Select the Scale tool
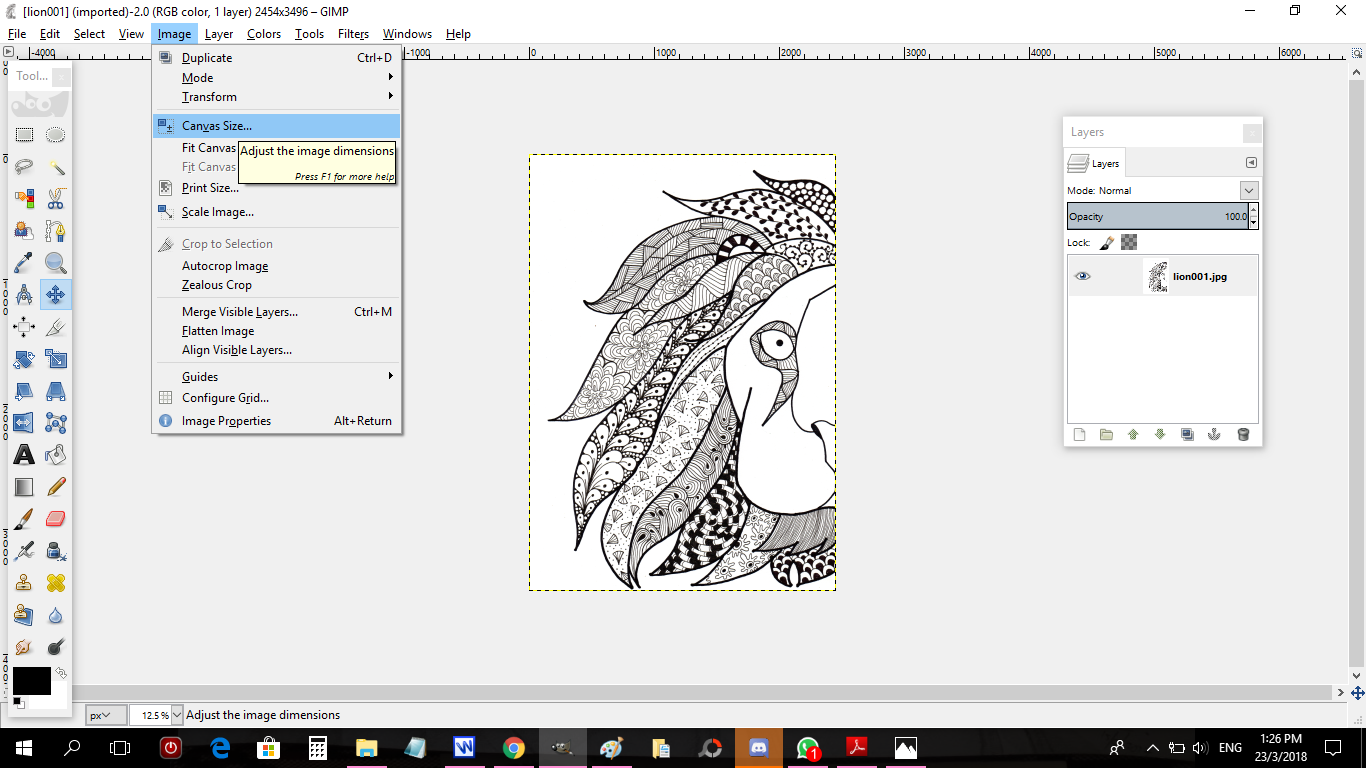The height and width of the screenshot is (768, 1366). click(56, 359)
